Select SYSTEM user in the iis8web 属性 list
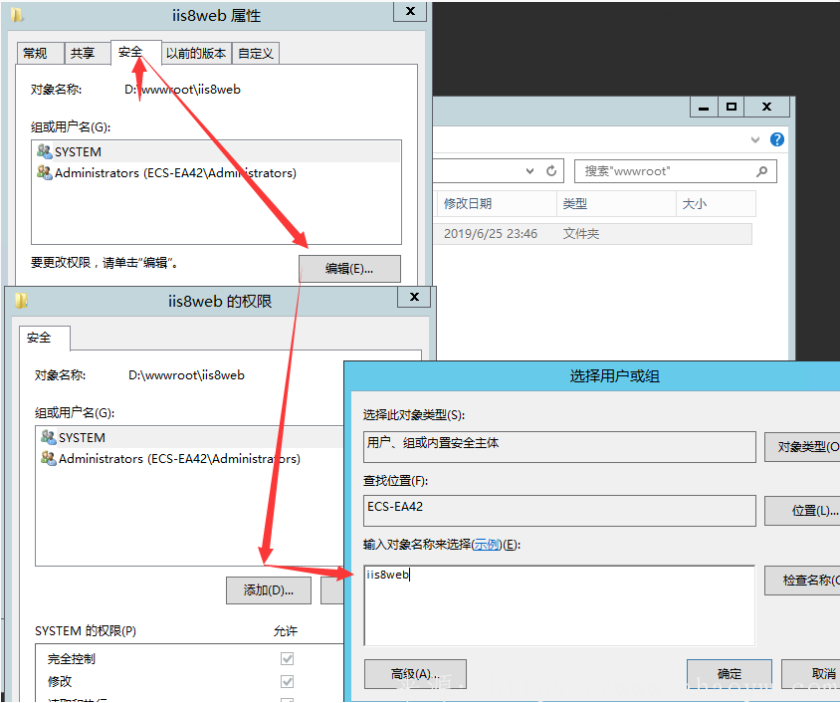The image size is (840, 703). 78,152
